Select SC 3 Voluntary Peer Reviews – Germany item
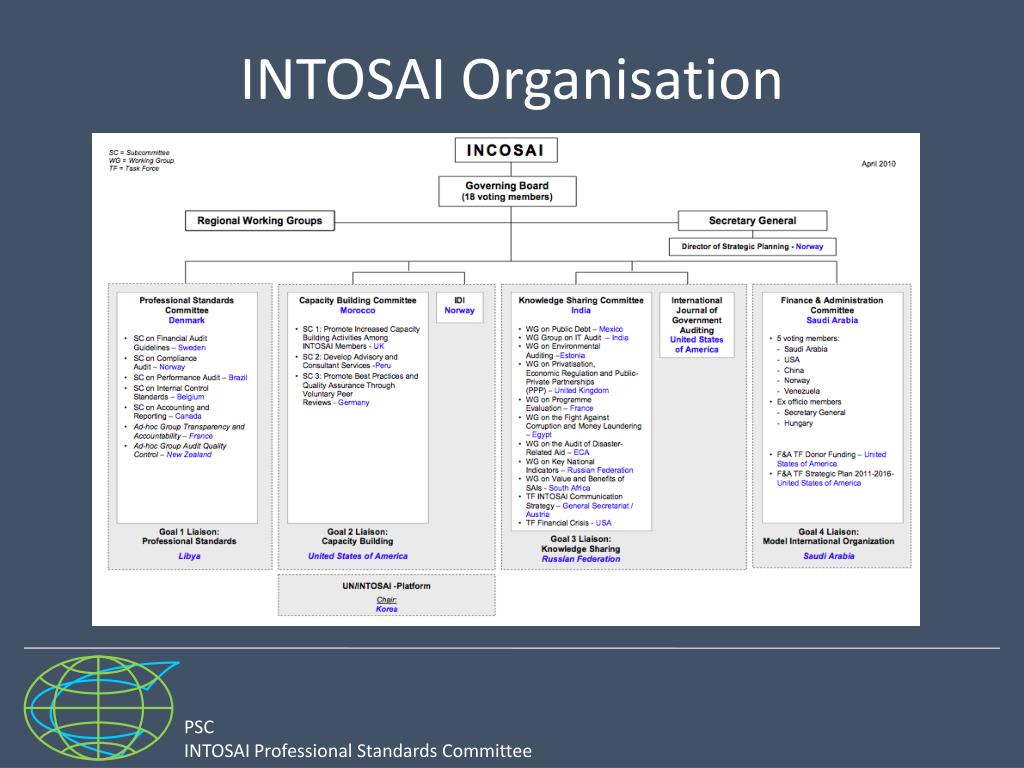The width and height of the screenshot is (1024, 768). [x=360, y=389]
